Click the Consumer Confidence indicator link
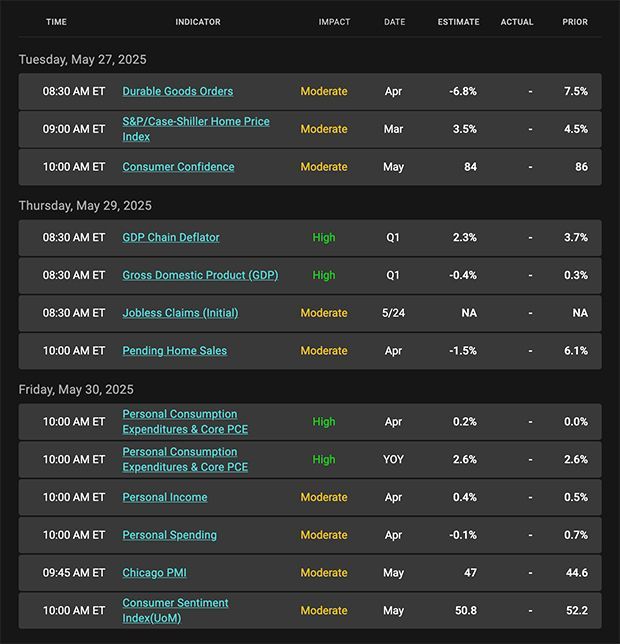Image resolution: width=620 pixels, height=644 pixels. (178, 167)
